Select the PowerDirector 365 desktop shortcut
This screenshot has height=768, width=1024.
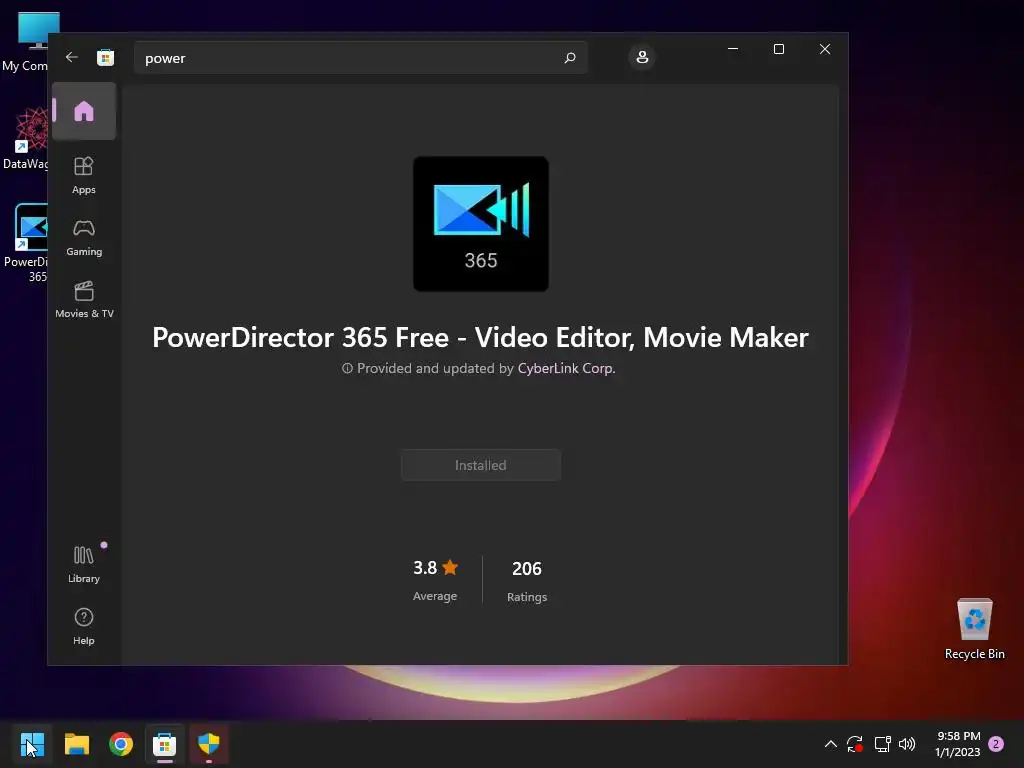pyautogui.click(x=26, y=243)
